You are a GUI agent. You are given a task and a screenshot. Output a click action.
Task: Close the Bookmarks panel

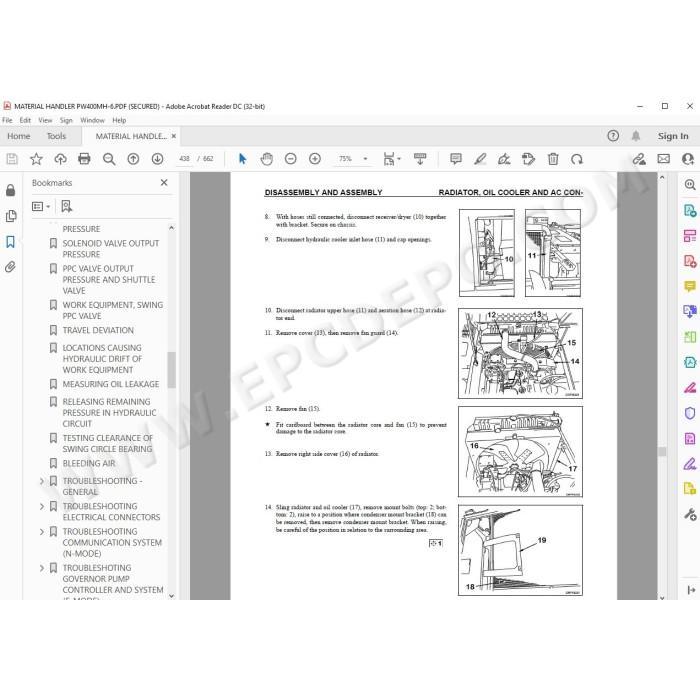tap(164, 183)
